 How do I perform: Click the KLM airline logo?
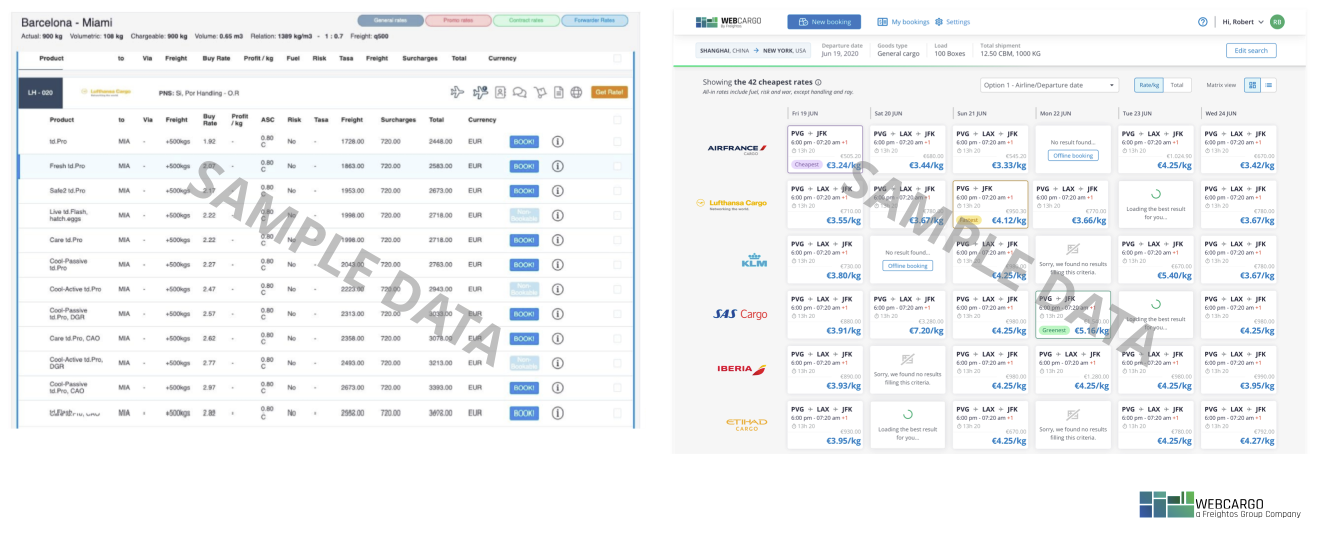(x=754, y=259)
